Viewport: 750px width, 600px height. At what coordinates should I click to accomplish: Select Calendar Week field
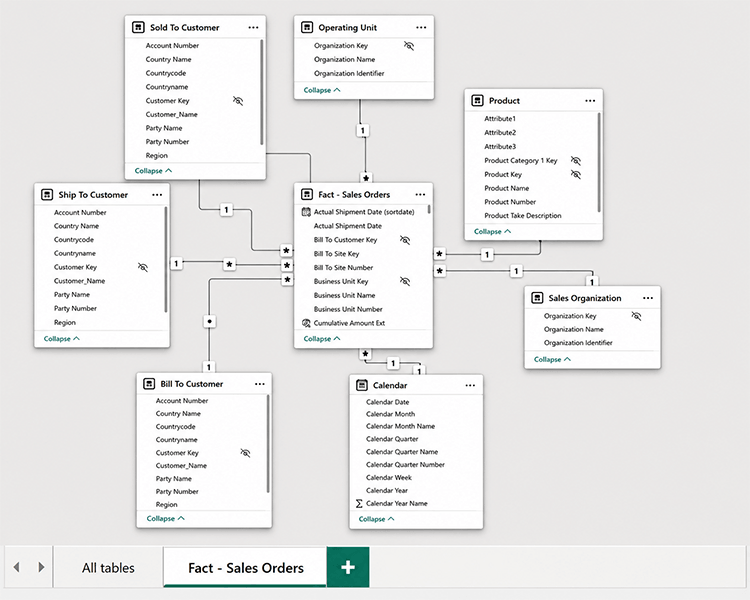(x=388, y=478)
